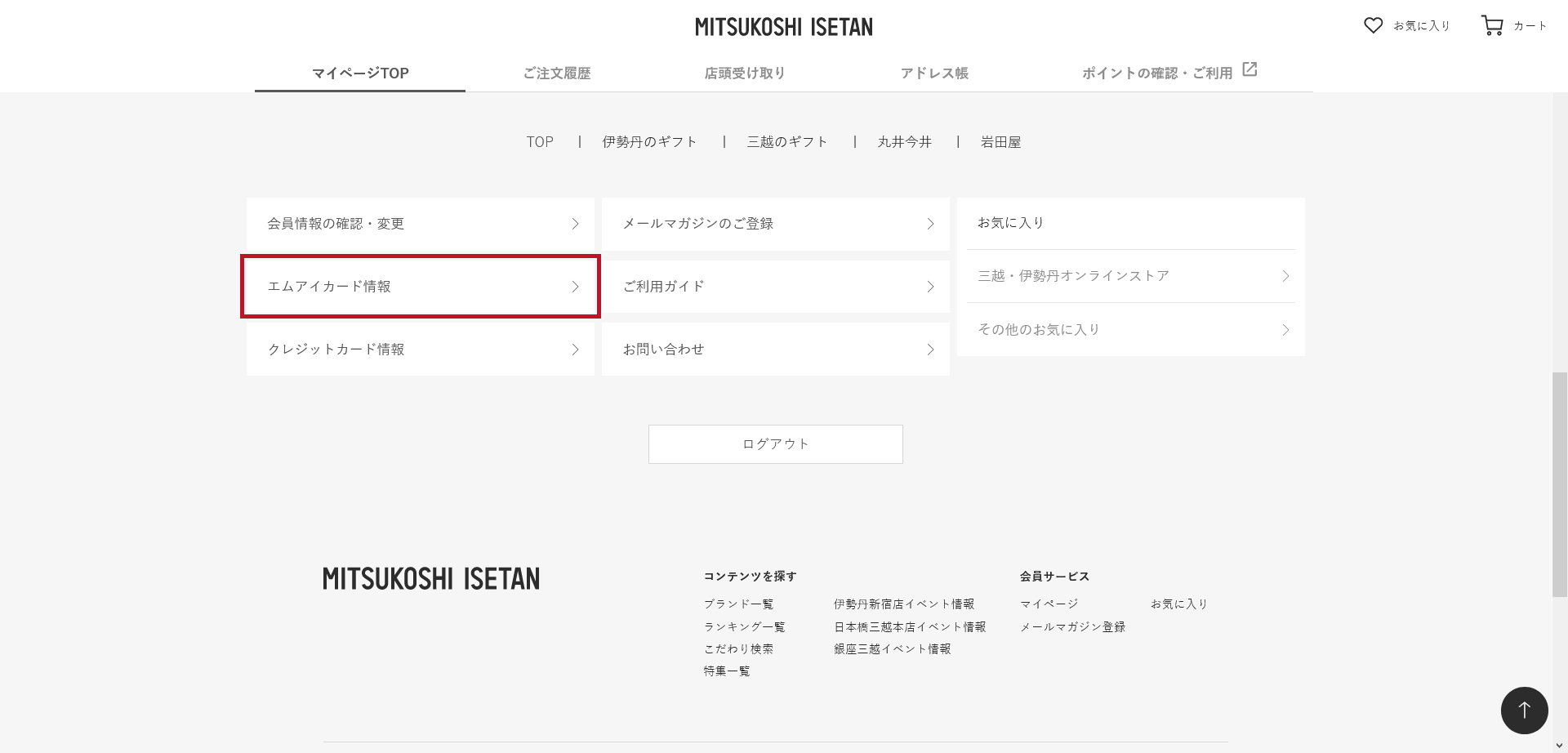Click the ログアウト button

point(776,444)
